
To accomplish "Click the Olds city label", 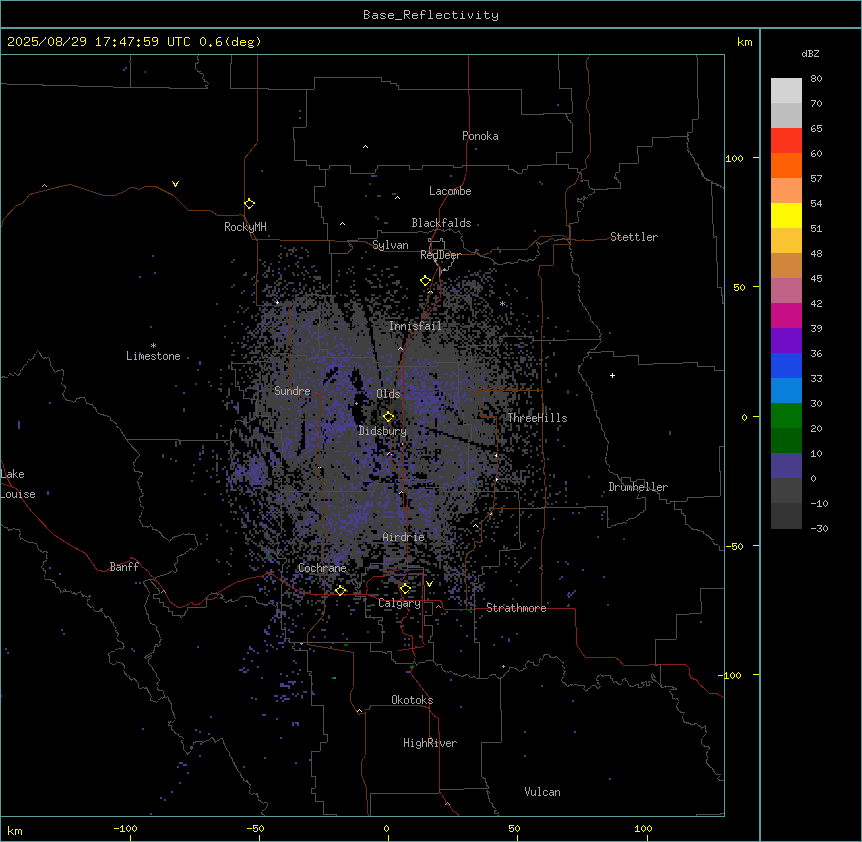I will click(x=388, y=394).
